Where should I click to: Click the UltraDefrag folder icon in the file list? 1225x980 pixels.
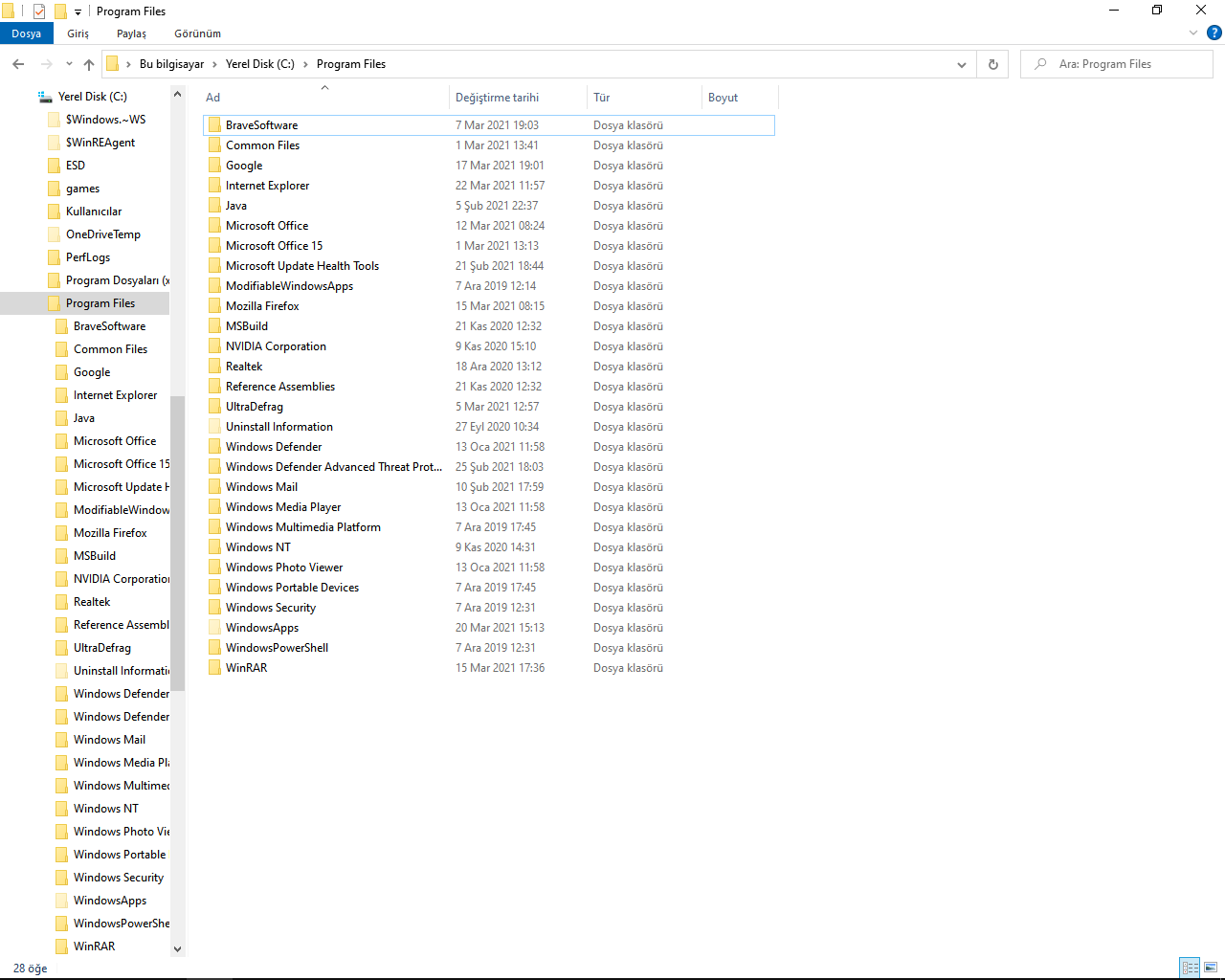click(214, 407)
